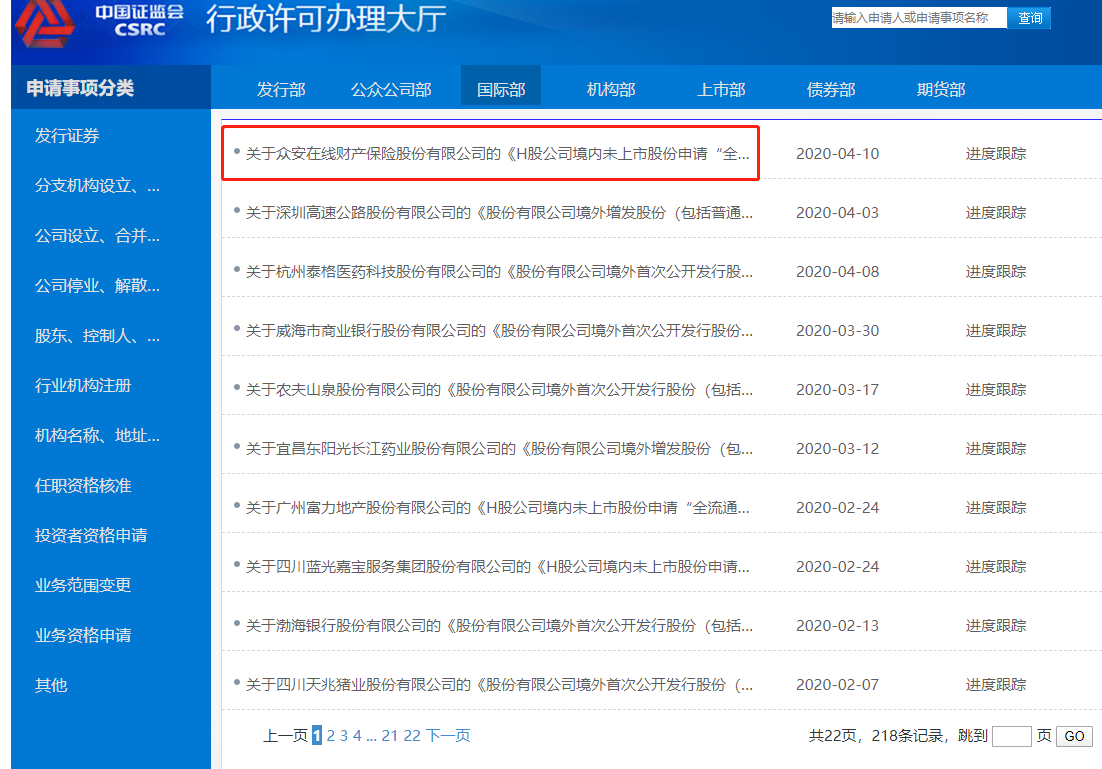Go to page 4 in pagination

pos(357,736)
